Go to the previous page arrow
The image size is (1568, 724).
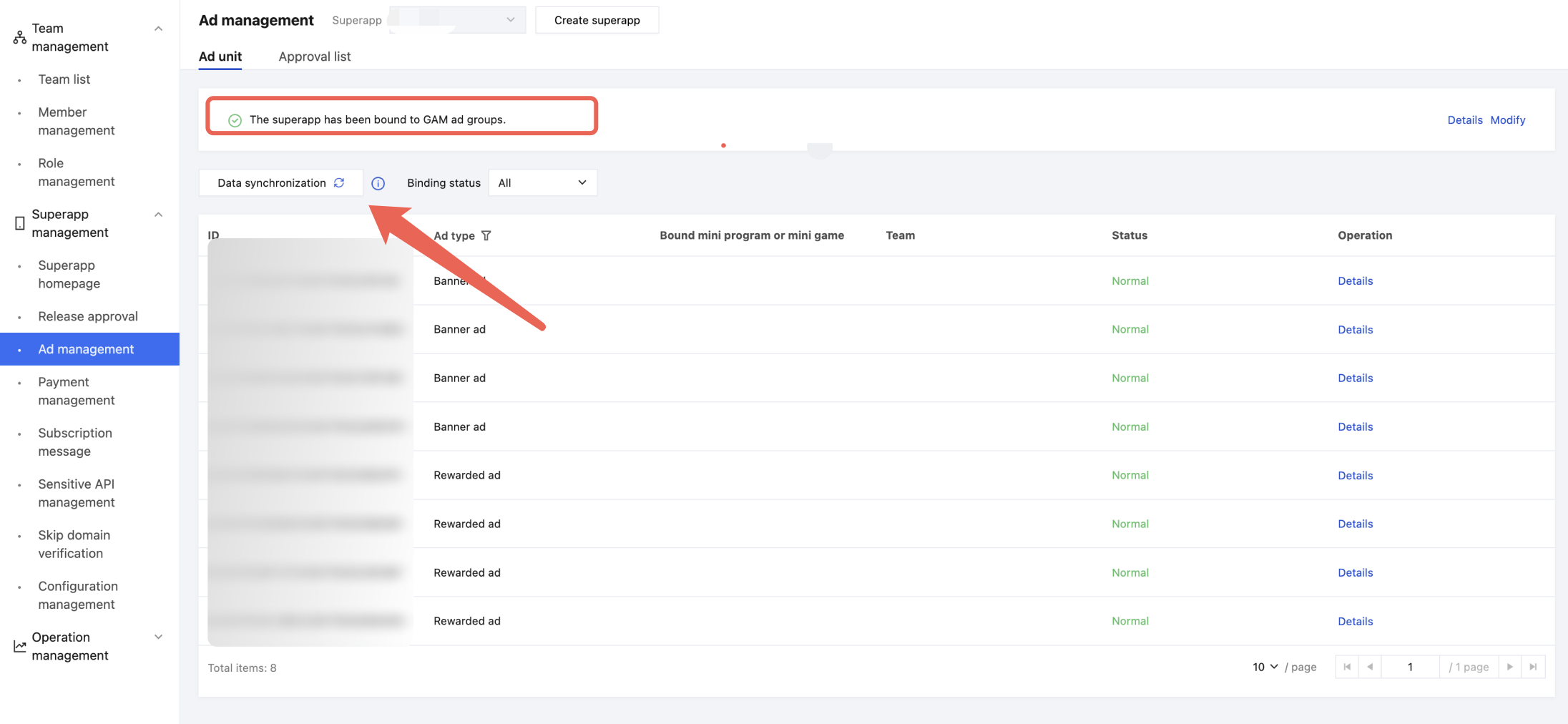[x=1370, y=667]
